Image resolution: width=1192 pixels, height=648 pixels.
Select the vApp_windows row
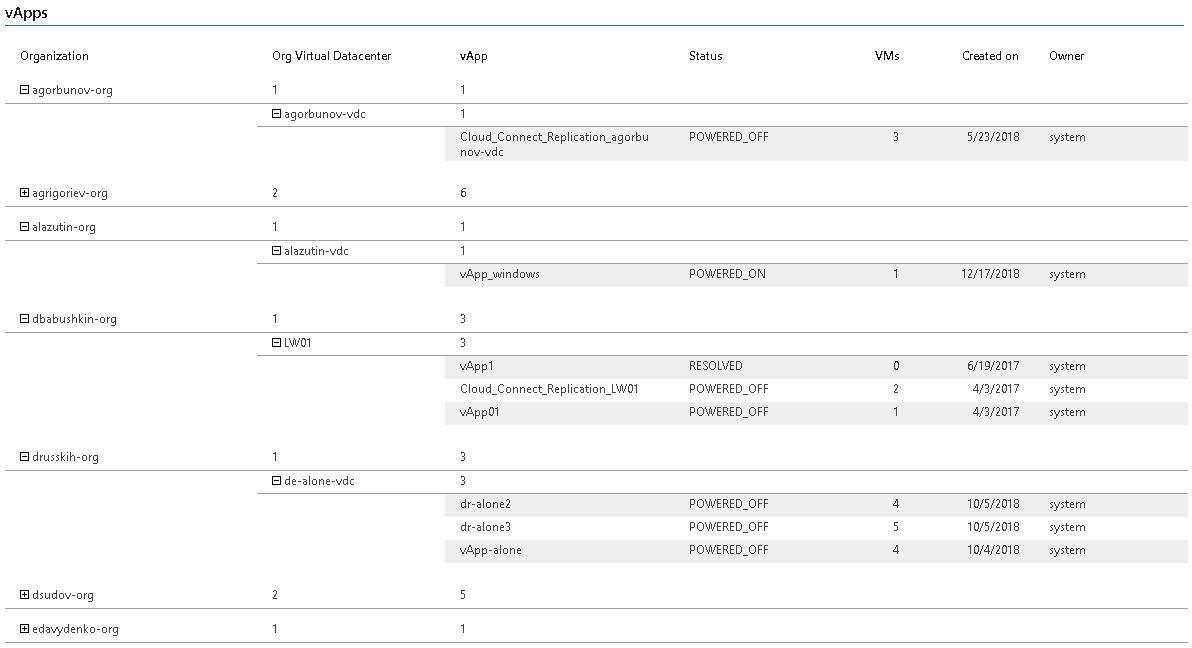tap(500, 274)
